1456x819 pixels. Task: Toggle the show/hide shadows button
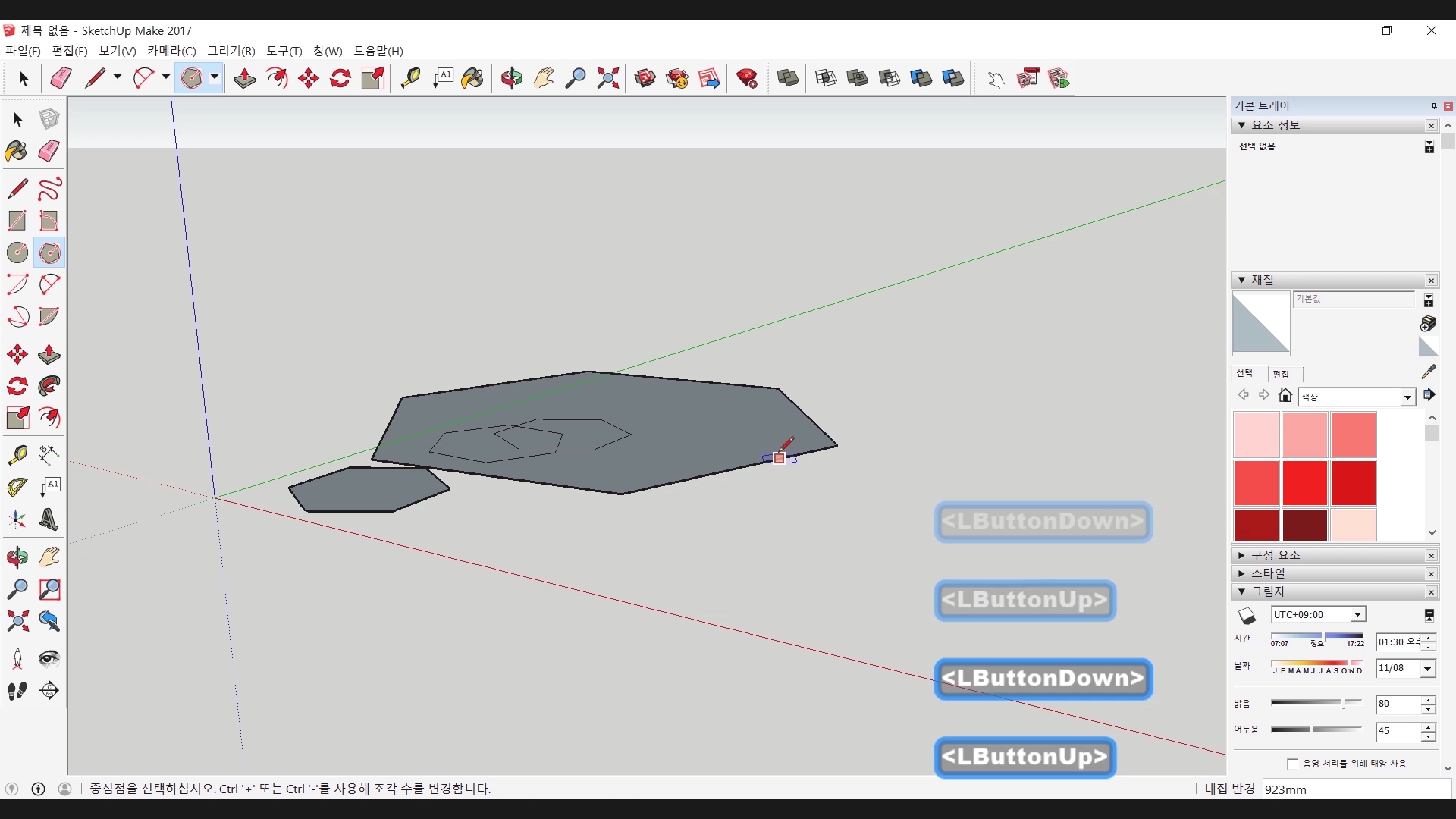[1247, 615]
